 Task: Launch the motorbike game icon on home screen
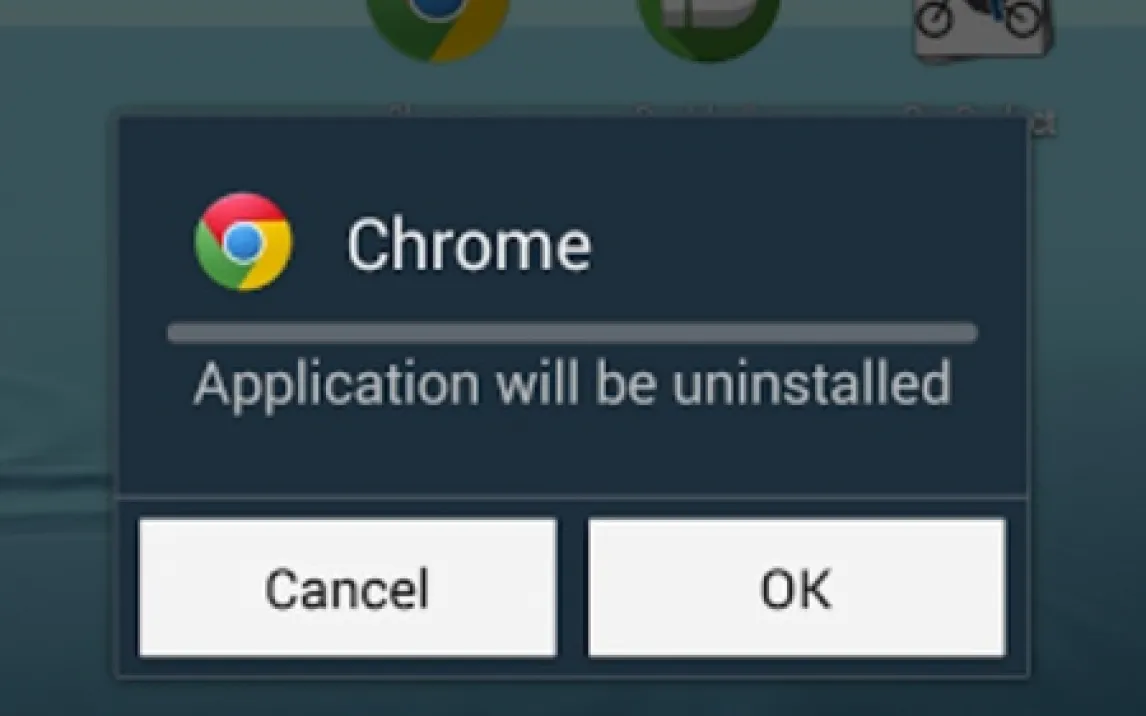coord(984,29)
